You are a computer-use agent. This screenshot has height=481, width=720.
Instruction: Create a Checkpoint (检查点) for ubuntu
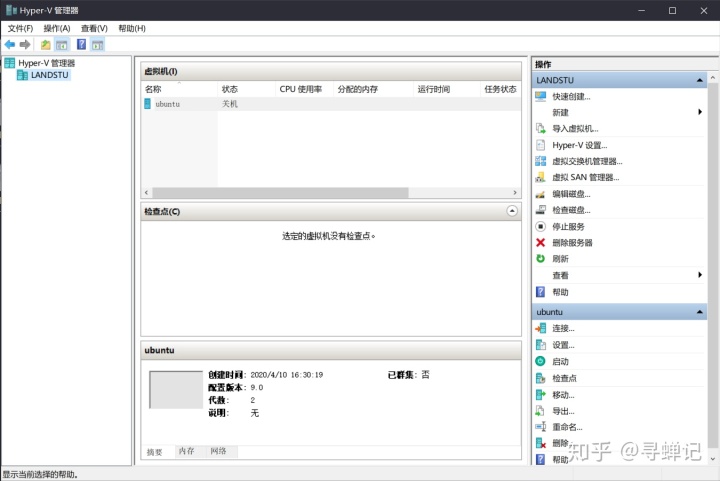[564, 378]
